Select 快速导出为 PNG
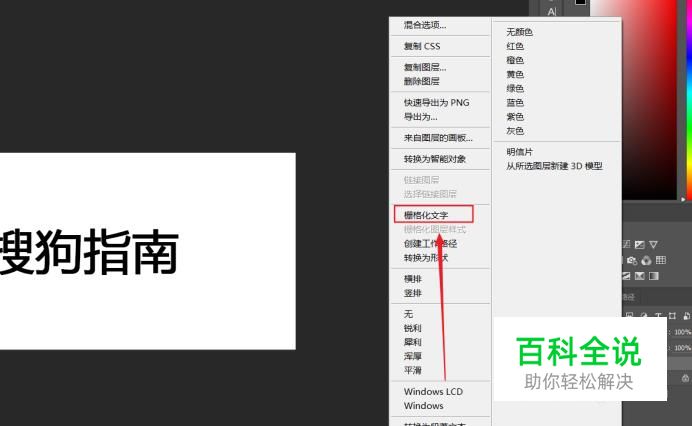Viewport: 692px width, 426px height. point(436,102)
